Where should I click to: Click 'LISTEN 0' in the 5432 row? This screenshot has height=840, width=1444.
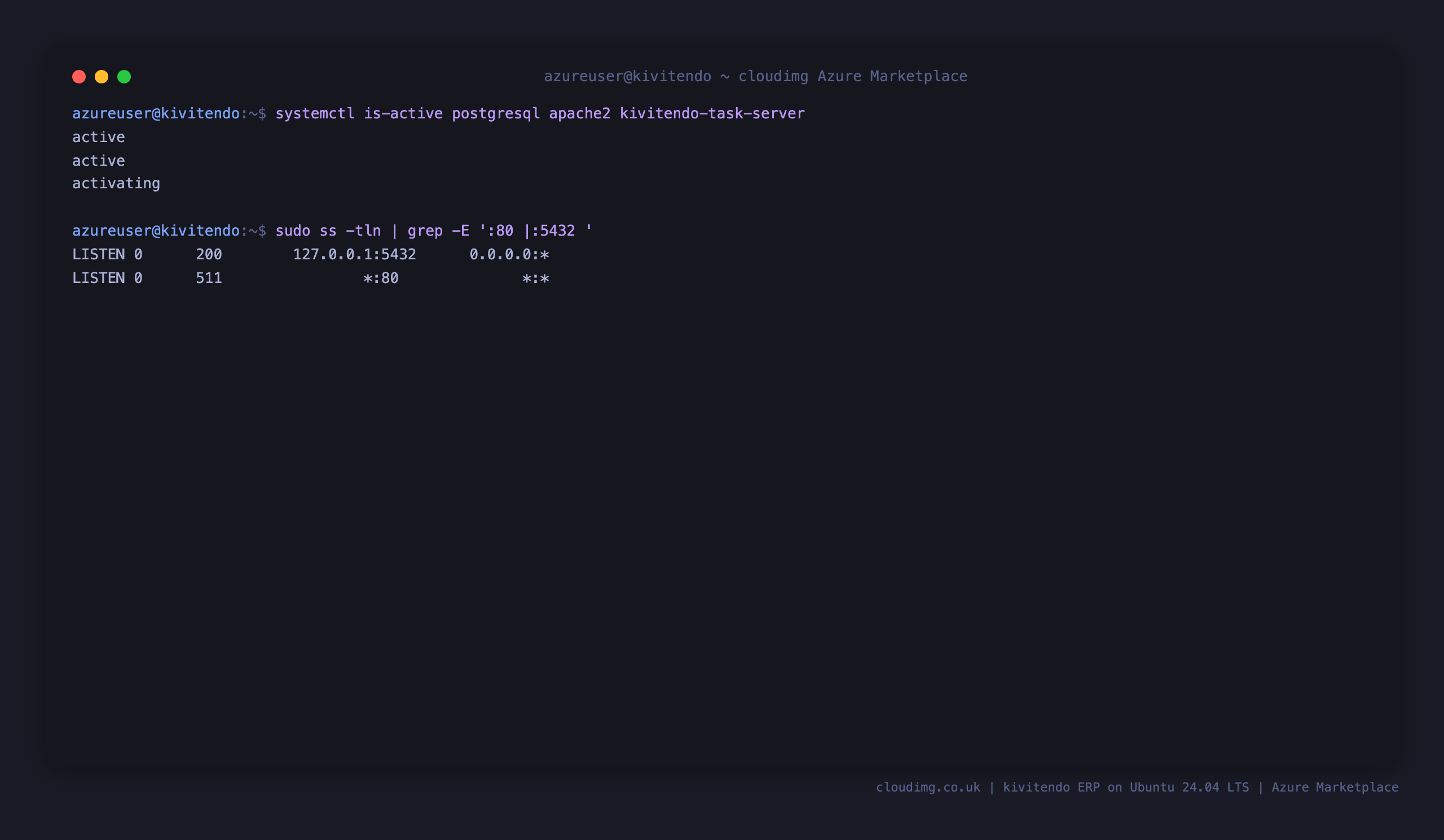(x=107, y=254)
